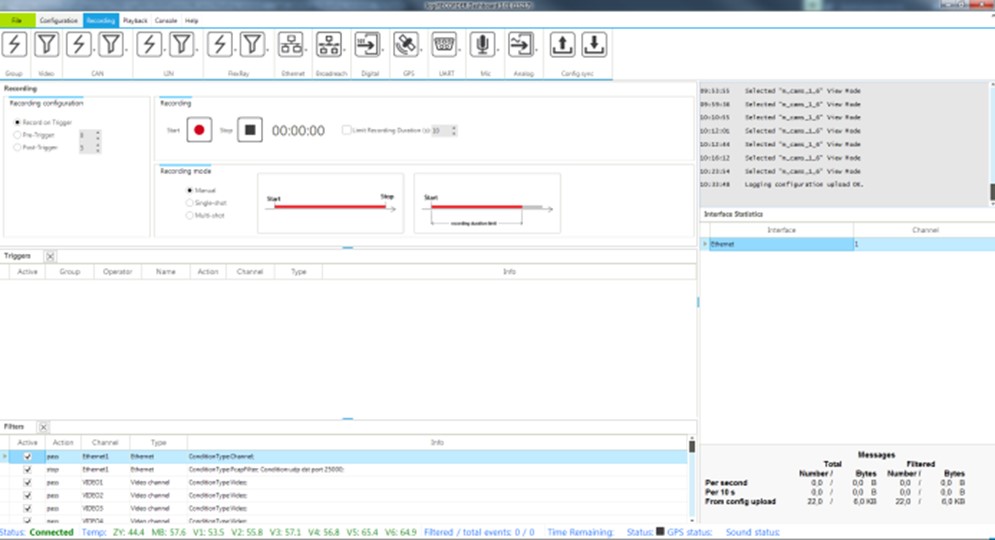Viewport: 995px width, 540px height.
Task: Select the CAN trigger lightning icon
Action: point(79,44)
